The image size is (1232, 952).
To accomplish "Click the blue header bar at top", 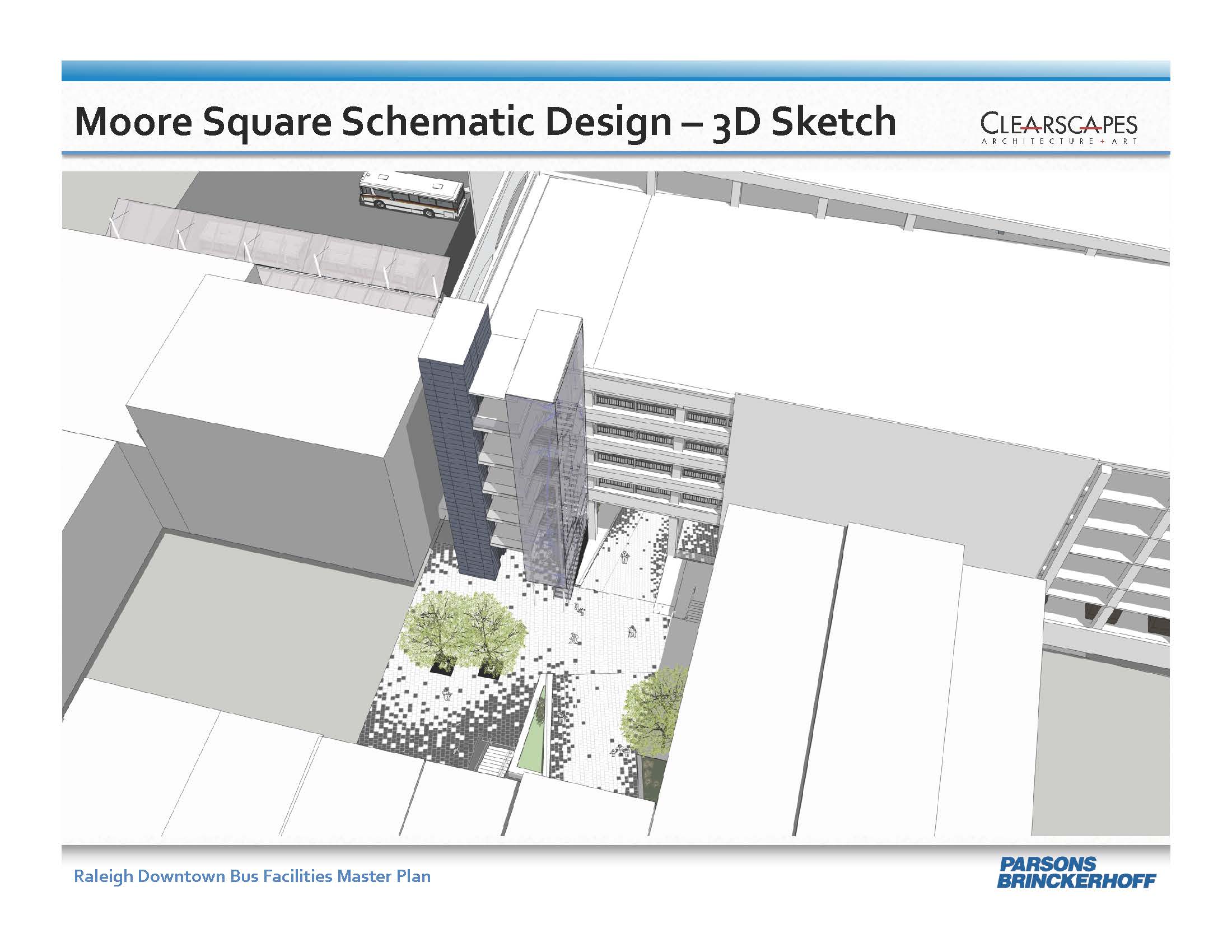I will tap(615, 71).
